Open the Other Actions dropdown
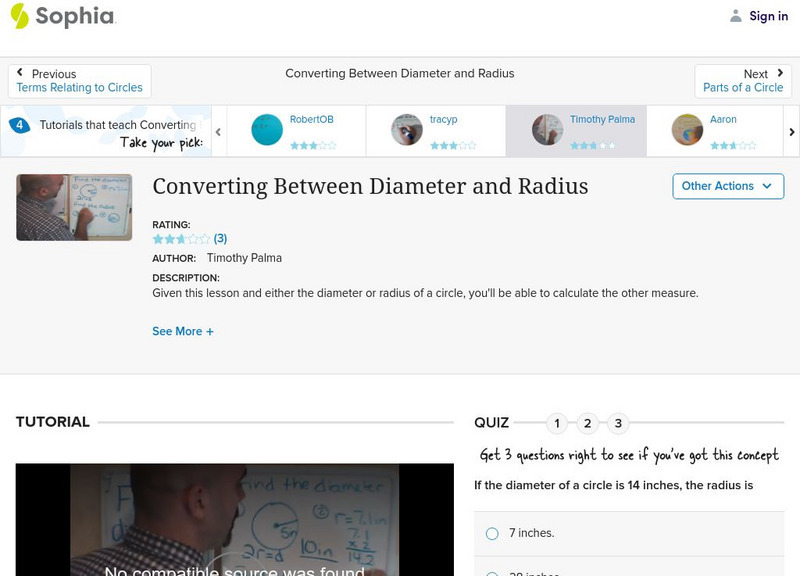This screenshot has width=800, height=576. pos(727,186)
